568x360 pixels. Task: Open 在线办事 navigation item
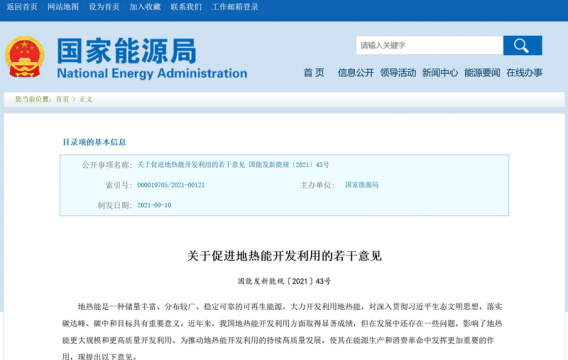pyautogui.click(x=524, y=73)
